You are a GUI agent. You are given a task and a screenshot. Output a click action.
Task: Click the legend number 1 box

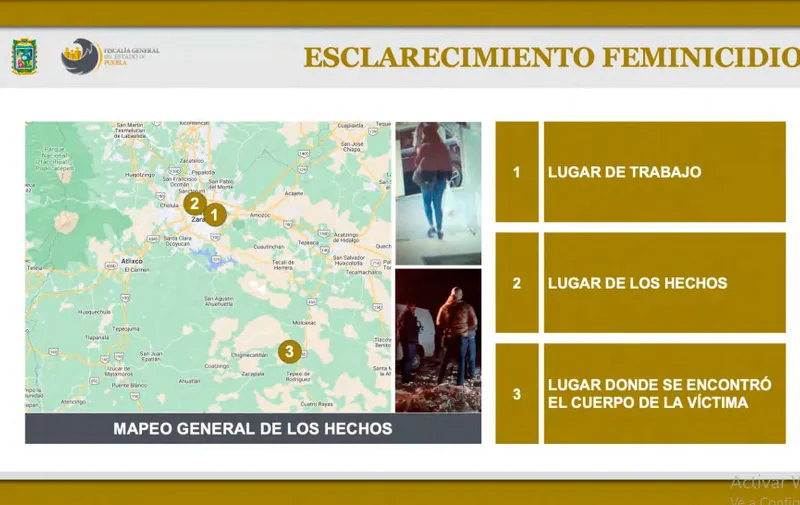tap(517, 172)
